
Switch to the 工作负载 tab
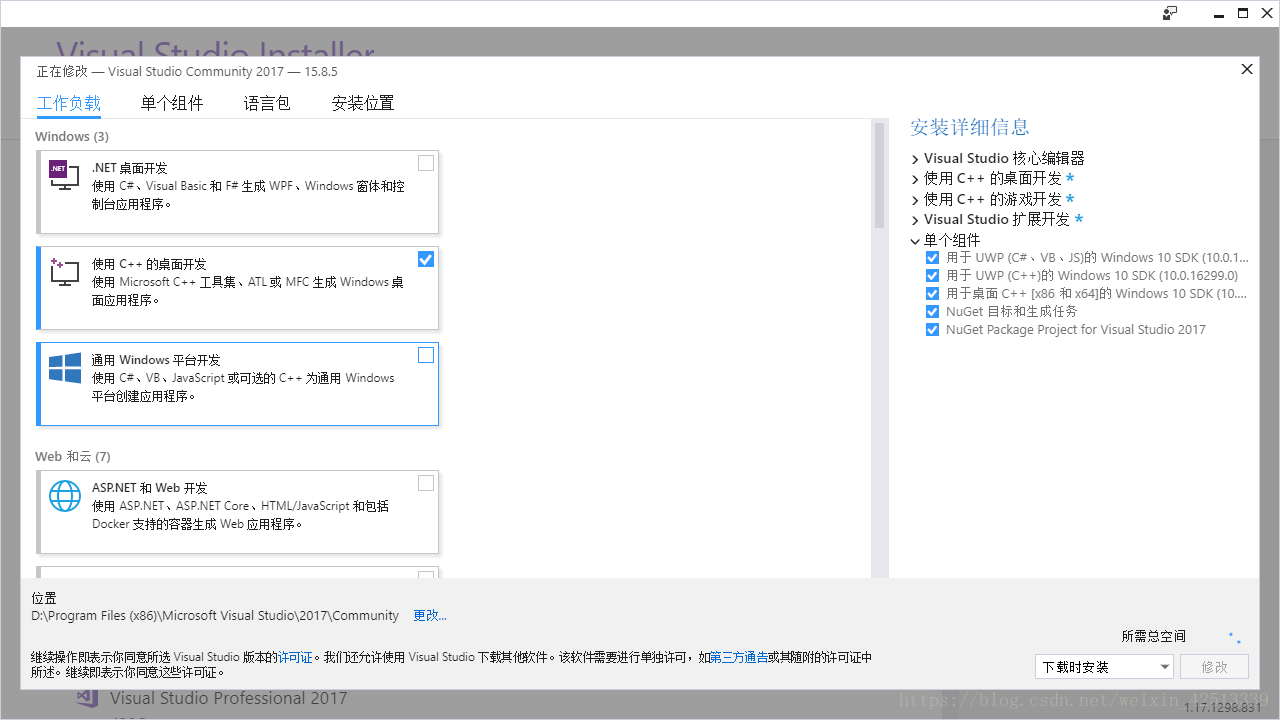[69, 103]
